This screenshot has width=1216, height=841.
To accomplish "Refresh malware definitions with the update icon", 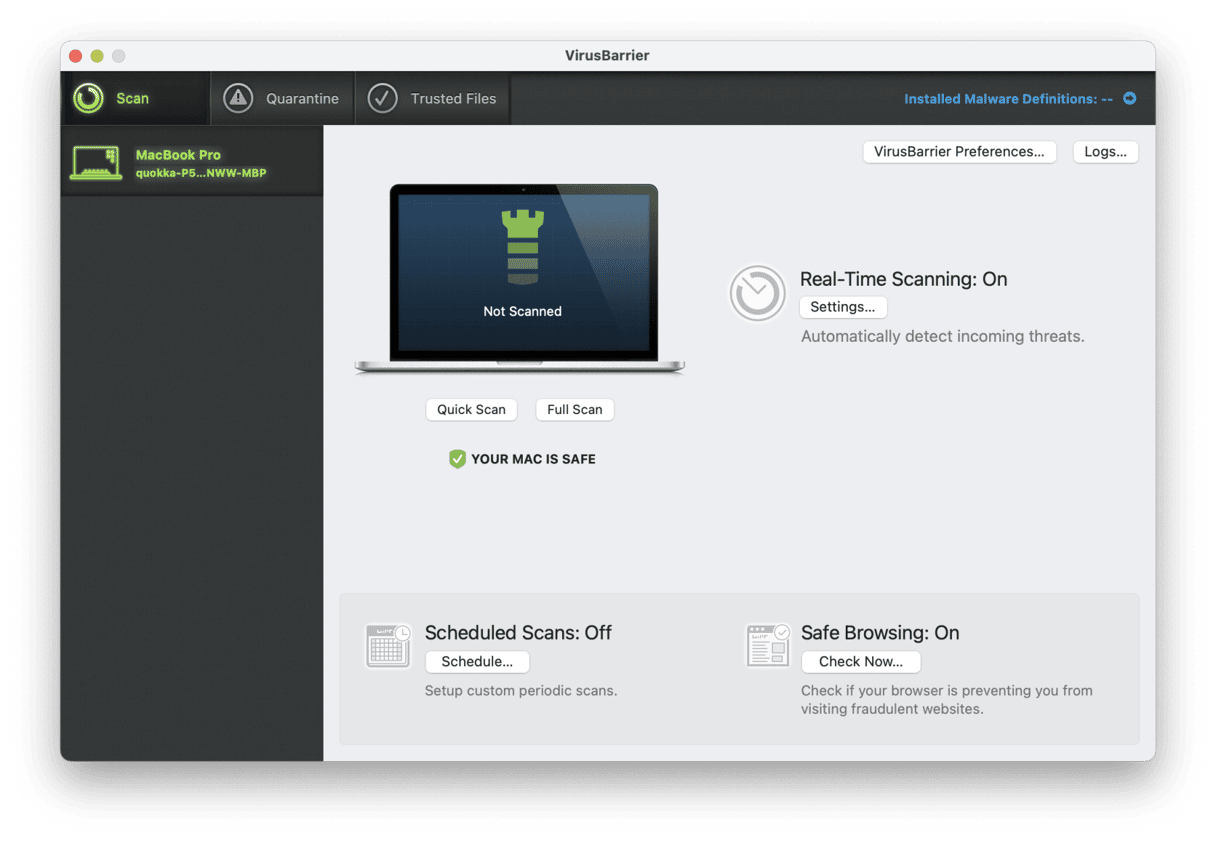I will click(x=1131, y=98).
